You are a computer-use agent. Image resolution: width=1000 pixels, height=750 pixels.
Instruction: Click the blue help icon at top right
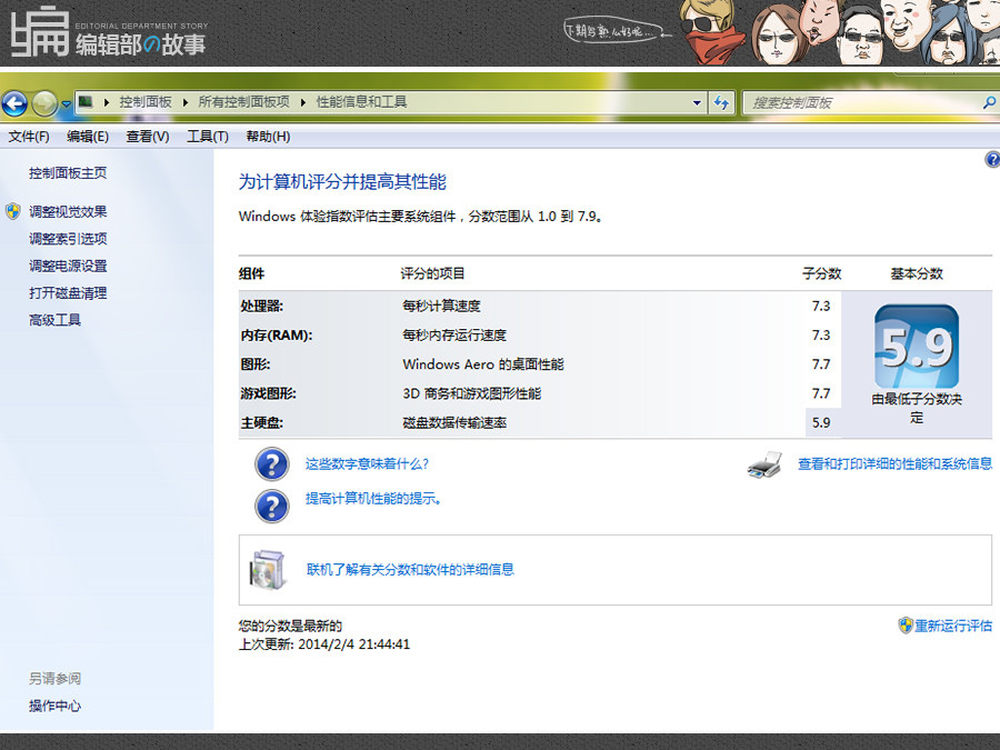pos(992,160)
